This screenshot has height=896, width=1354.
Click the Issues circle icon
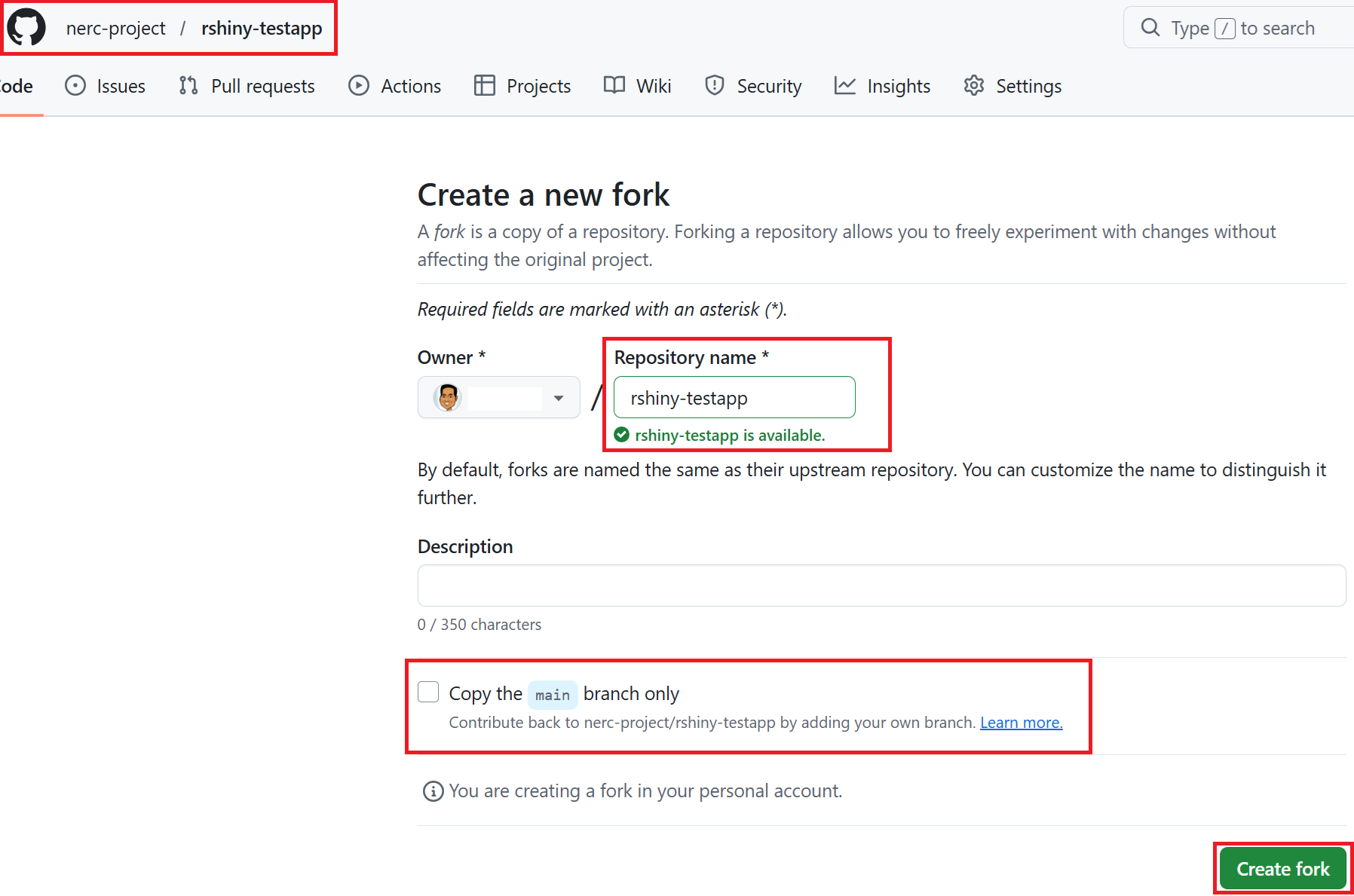(75, 86)
